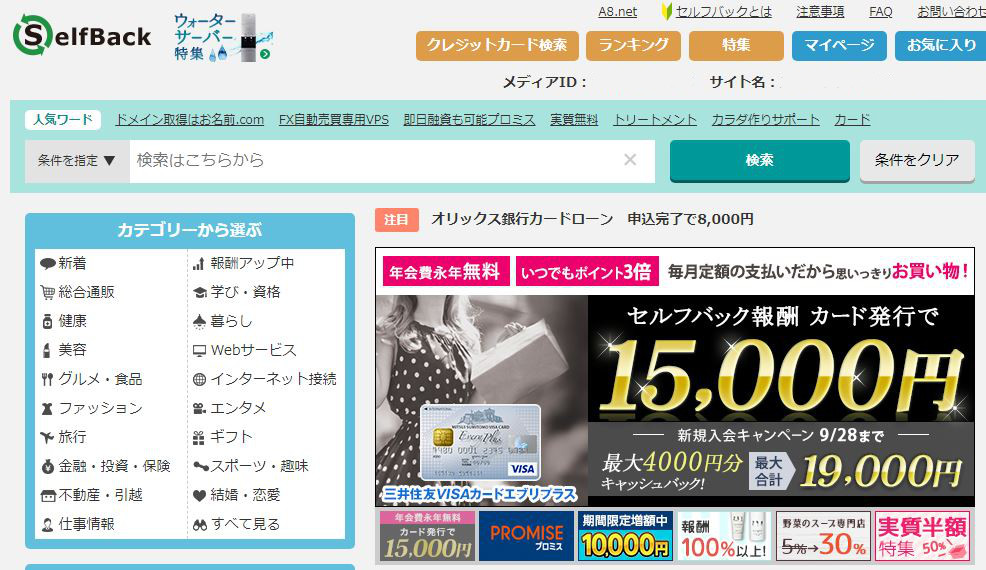Image resolution: width=986 pixels, height=570 pixels.
Task: Open the 新着 category
Action: coord(72,264)
